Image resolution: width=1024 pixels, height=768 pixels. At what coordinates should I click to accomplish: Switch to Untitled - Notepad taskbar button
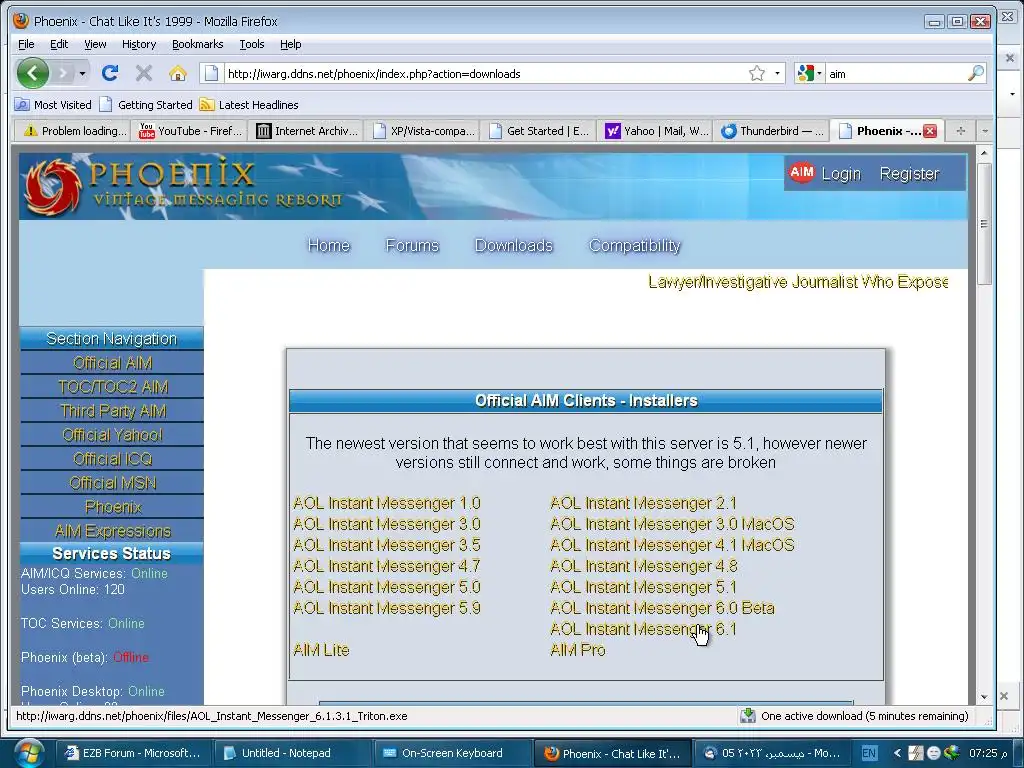point(292,753)
